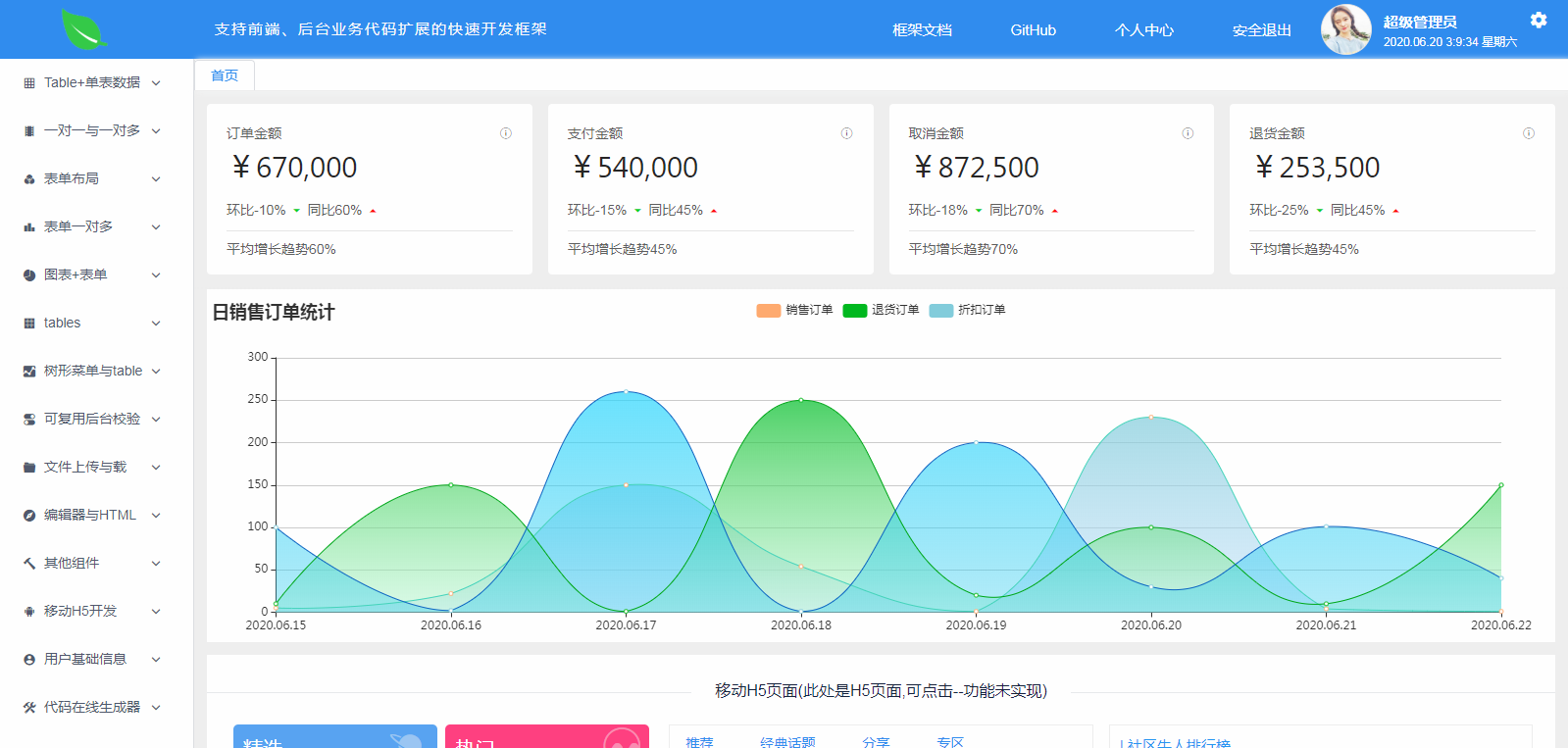The image size is (1568, 748).
Task: Switch to the 首页 tab
Action: 225,75
